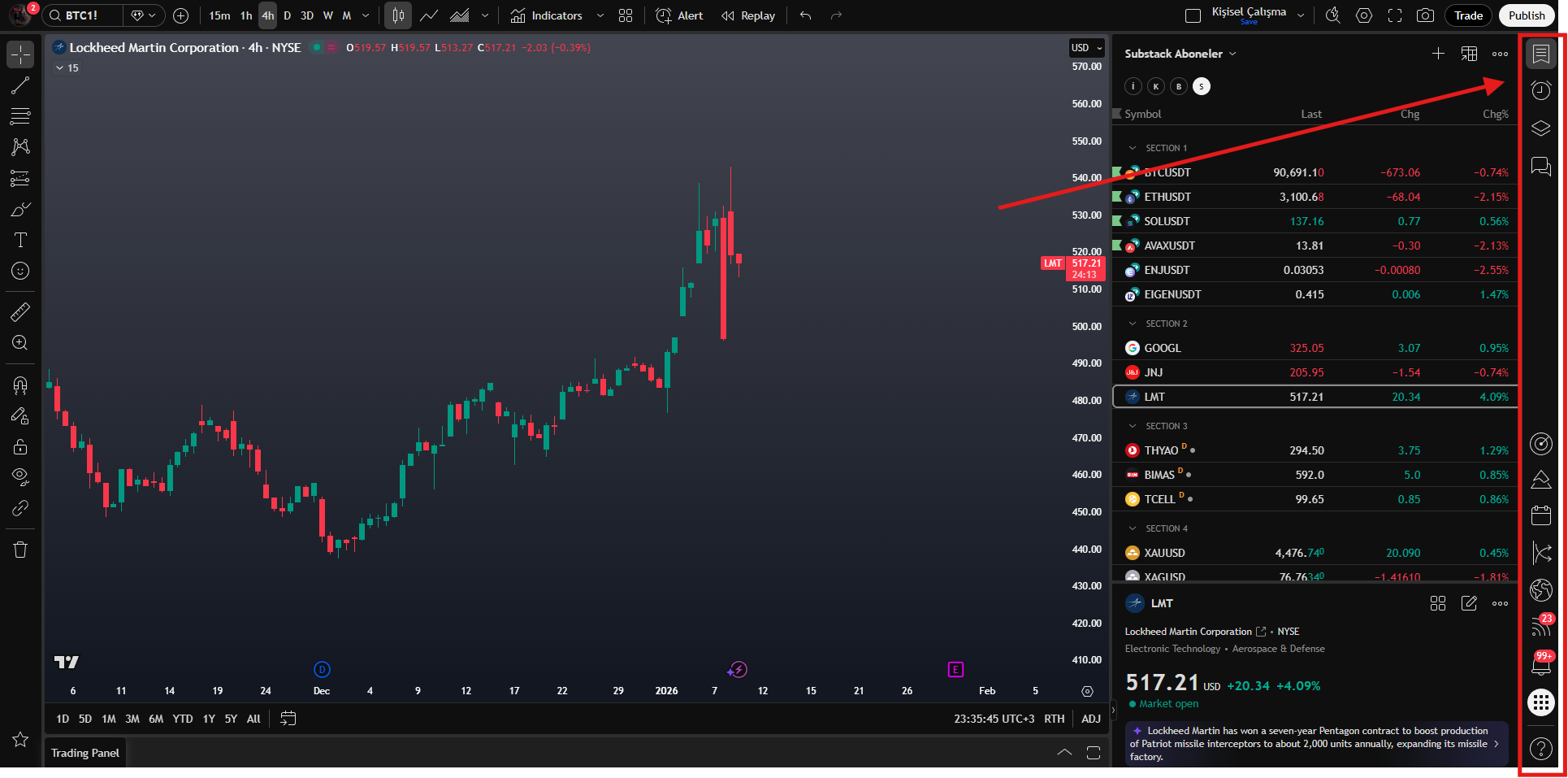Open BTC1! symbol search field
Screen dimensions: 1568x778
[x=82, y=15]
